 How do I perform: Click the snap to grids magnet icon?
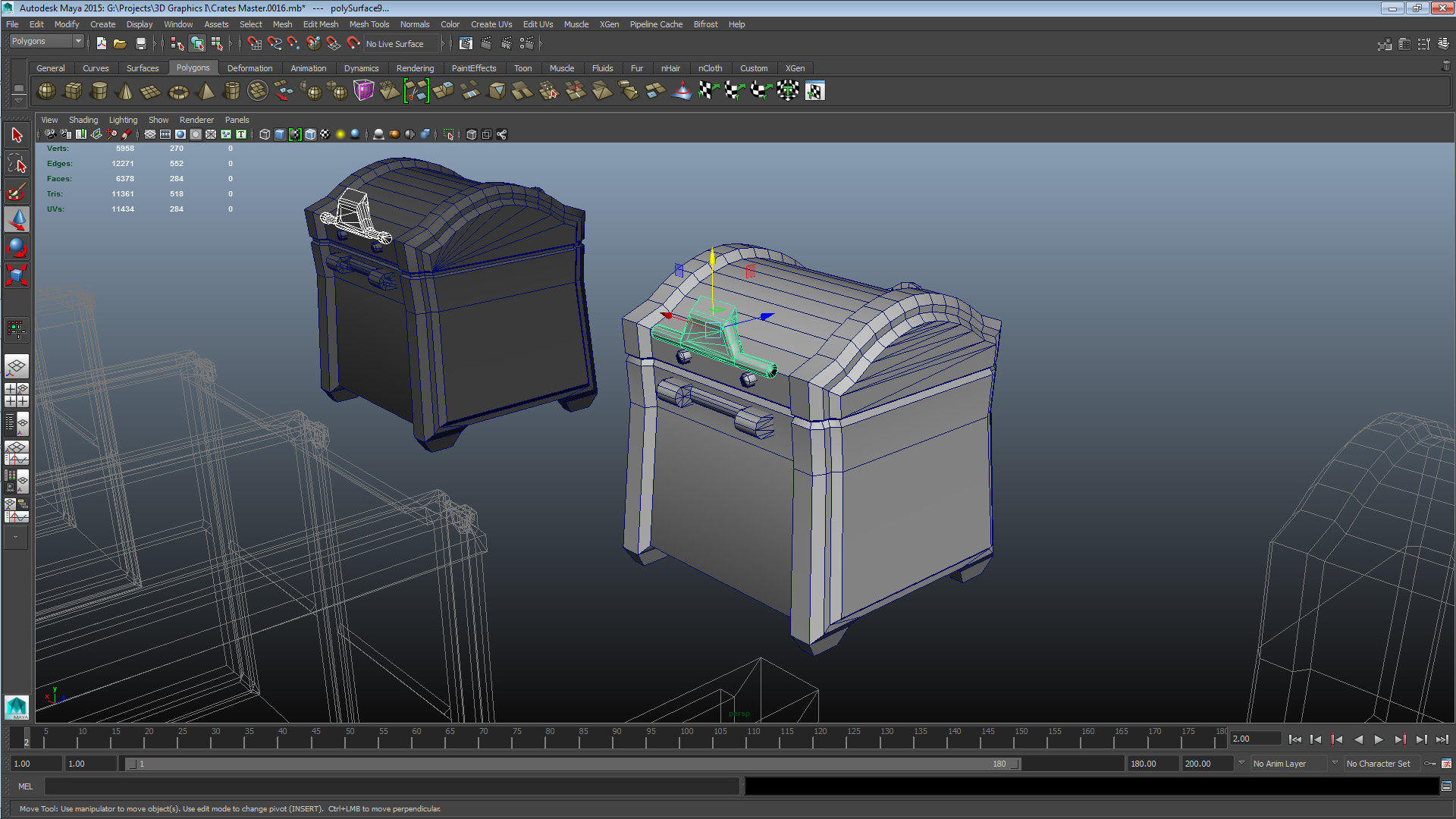coord(254,44)
